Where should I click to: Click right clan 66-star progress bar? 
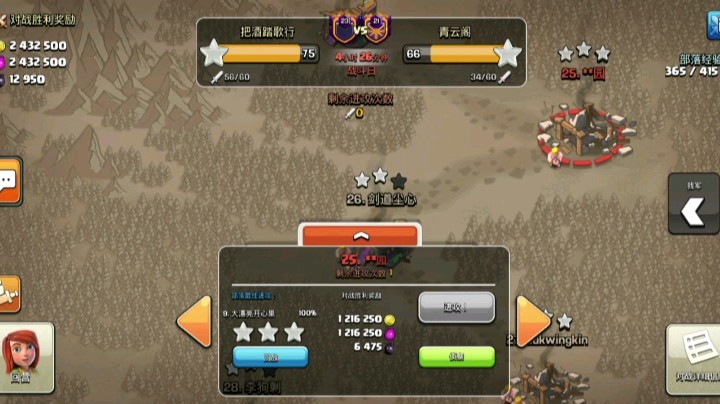coord(454,54)
